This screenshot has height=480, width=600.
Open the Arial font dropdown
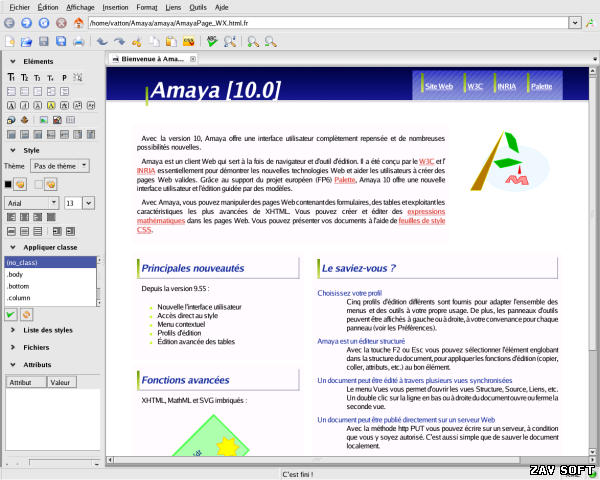pyautogui.click(x=31, y=203)
